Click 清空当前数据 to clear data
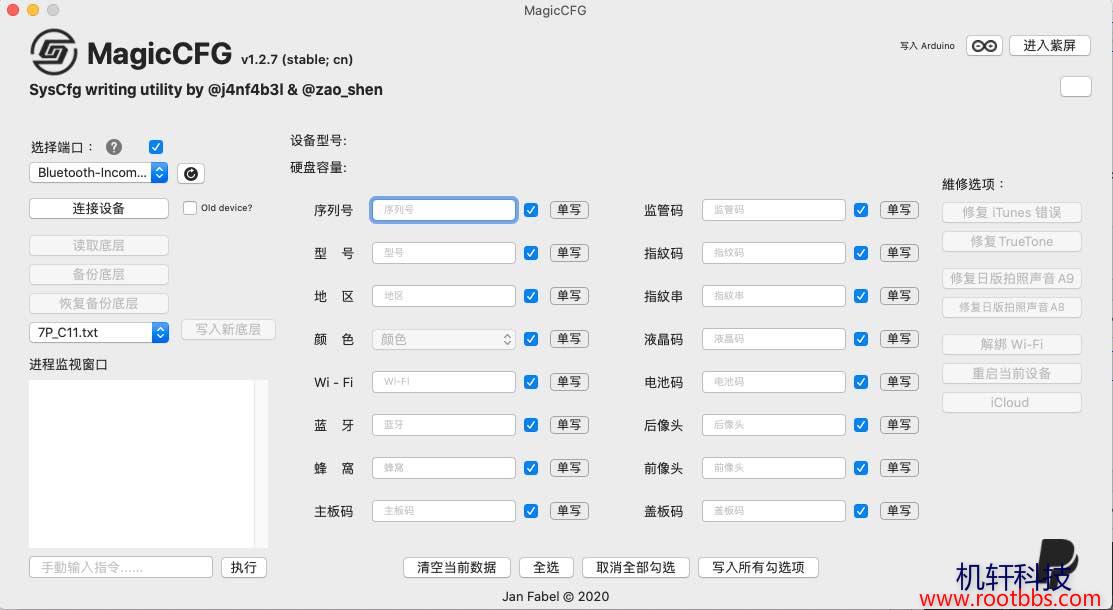The image size is (1113, 610). (x=456, y=567)
